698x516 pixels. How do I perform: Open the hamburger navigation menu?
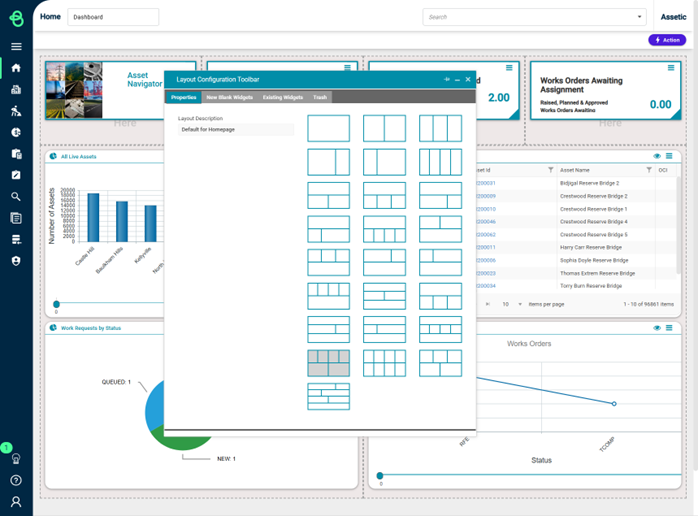click(x=16, y=47)
